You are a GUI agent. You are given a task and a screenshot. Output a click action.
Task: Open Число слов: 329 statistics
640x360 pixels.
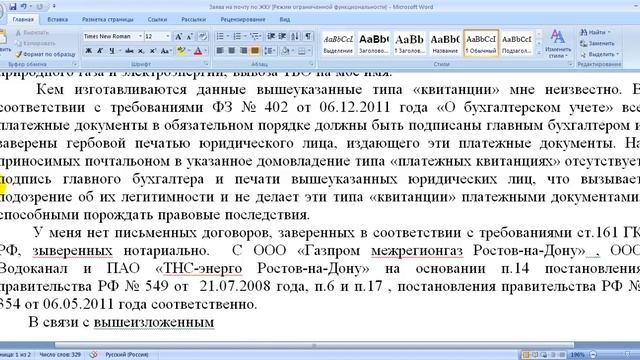click(x=60, y=355)
